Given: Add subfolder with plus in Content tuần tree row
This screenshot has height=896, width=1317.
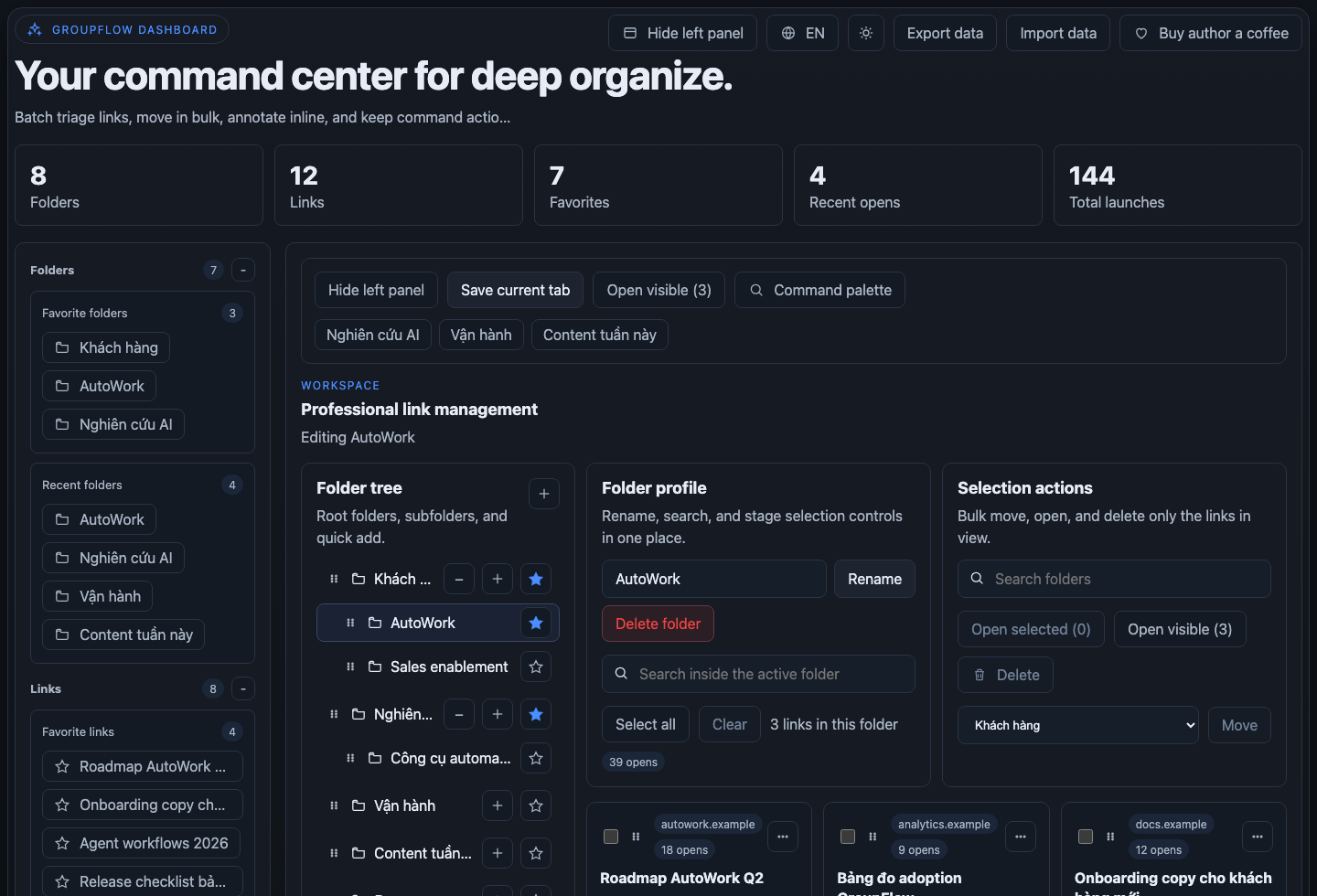Looking at the screenshot, I should 498,853.
